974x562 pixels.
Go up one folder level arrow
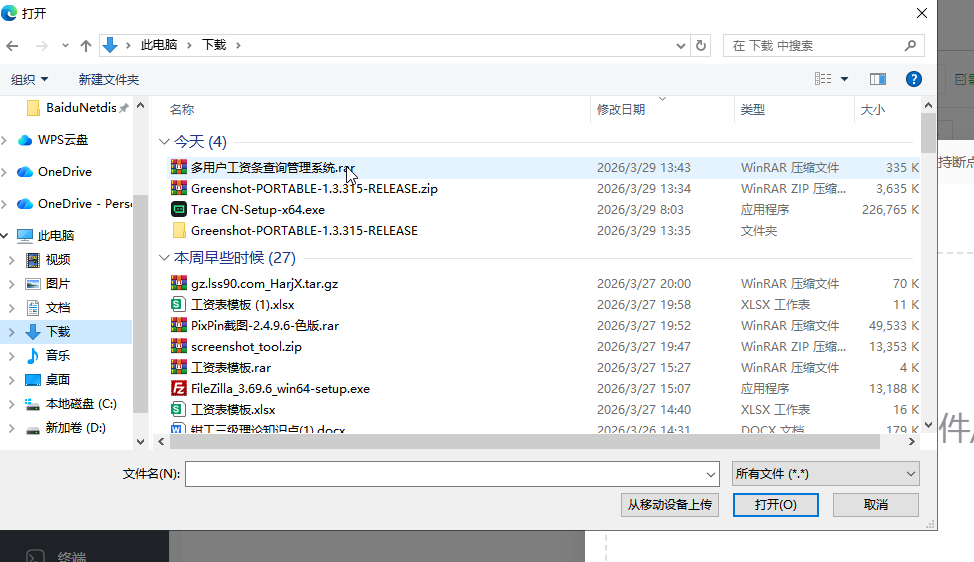[86, 45]
